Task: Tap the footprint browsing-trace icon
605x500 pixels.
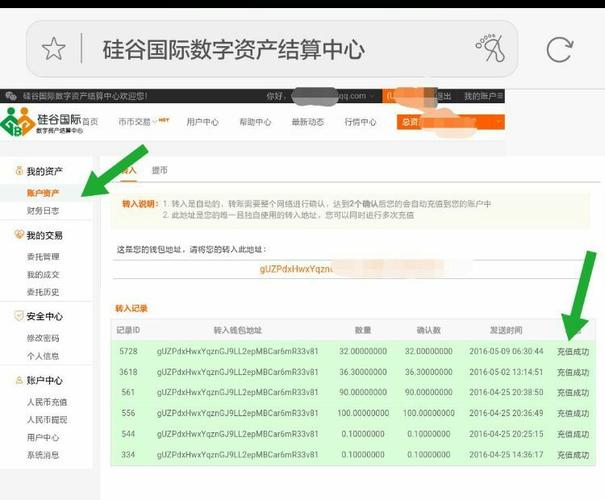Action: (x=490, y=48)
